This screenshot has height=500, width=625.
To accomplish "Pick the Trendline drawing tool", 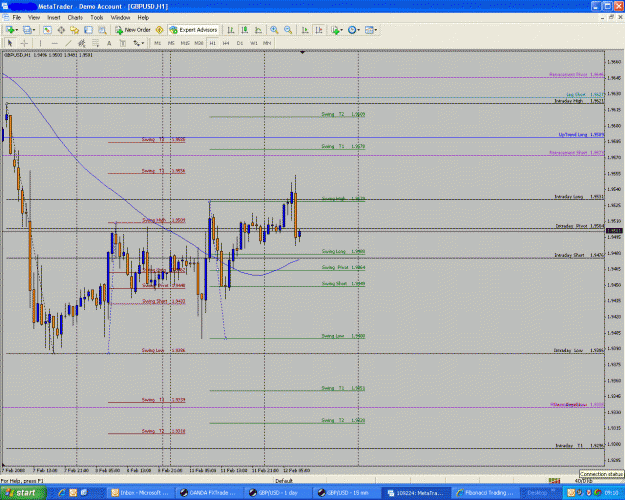I will coord(68,43).
